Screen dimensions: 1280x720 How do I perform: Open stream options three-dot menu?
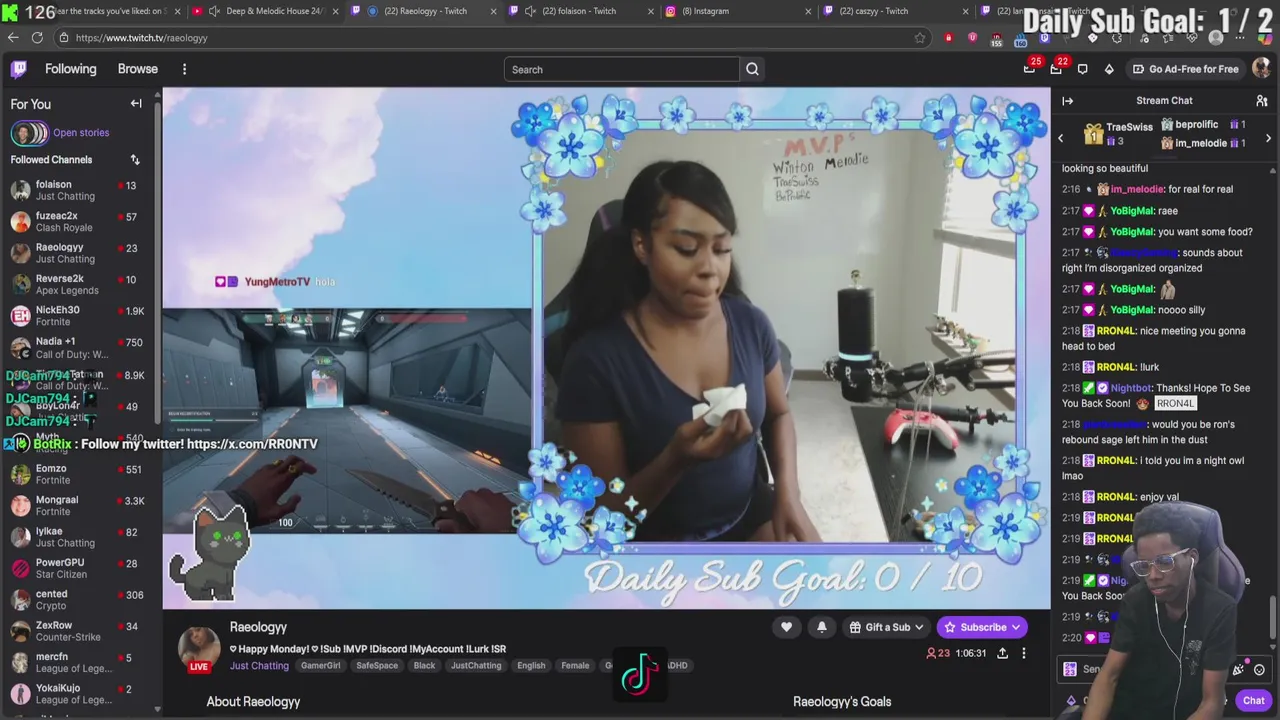pos(1023,653)
